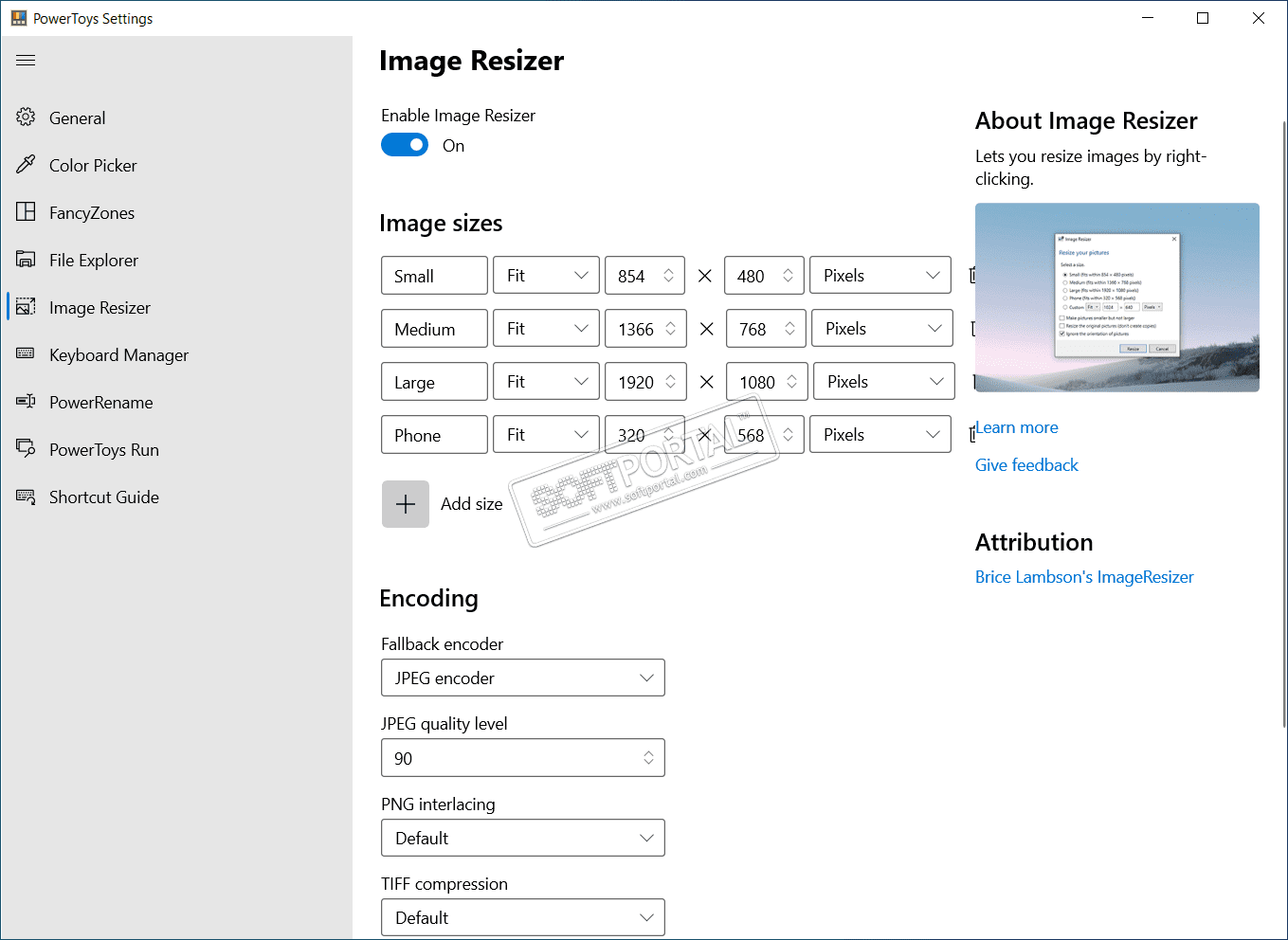Click the Keyboard Manager keyboard icon
This screenshot has width=1288, height=940.
26,354
